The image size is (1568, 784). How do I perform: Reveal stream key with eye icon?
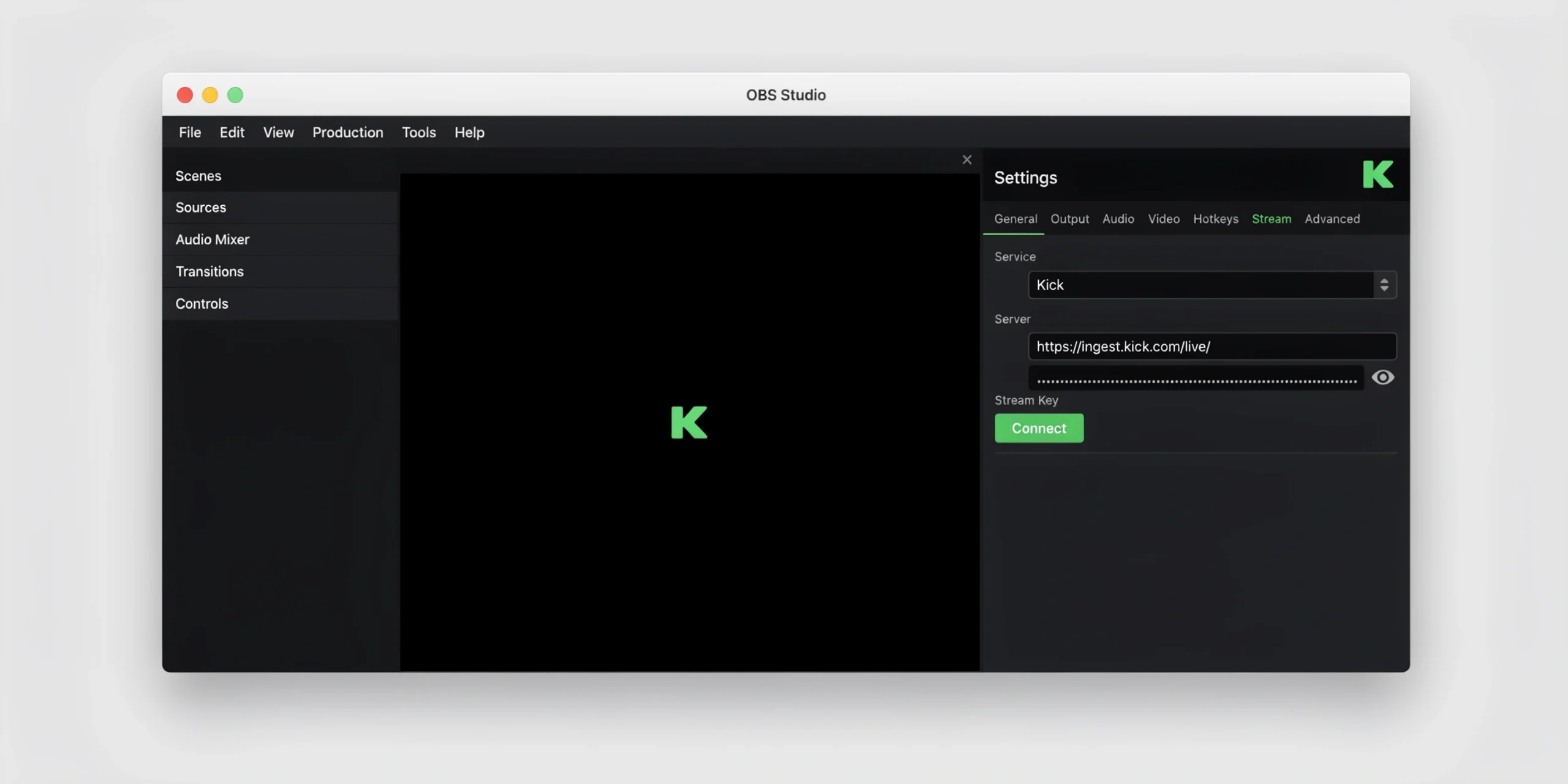(1382, 377)
